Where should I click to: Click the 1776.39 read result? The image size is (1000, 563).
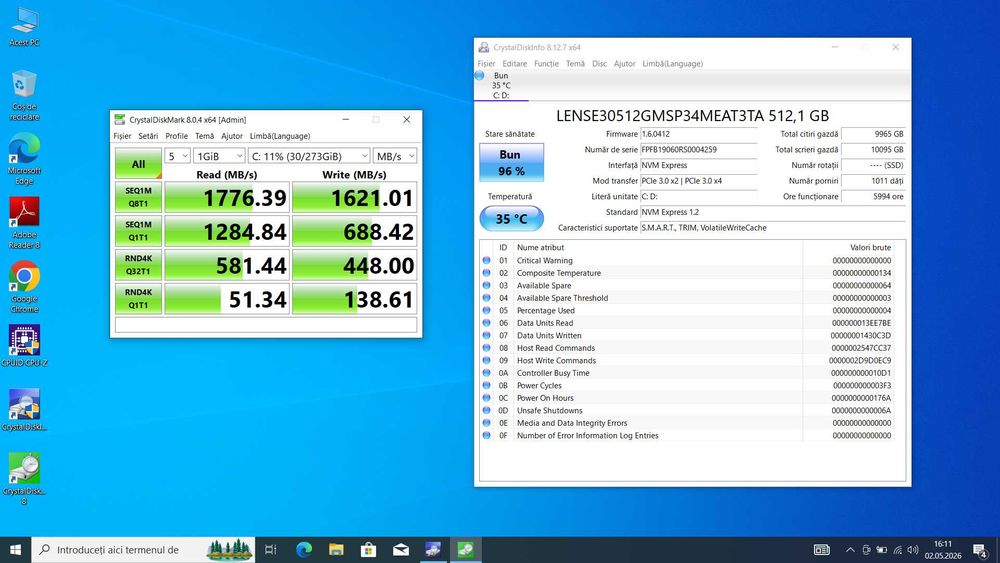[x=226, y=198]
